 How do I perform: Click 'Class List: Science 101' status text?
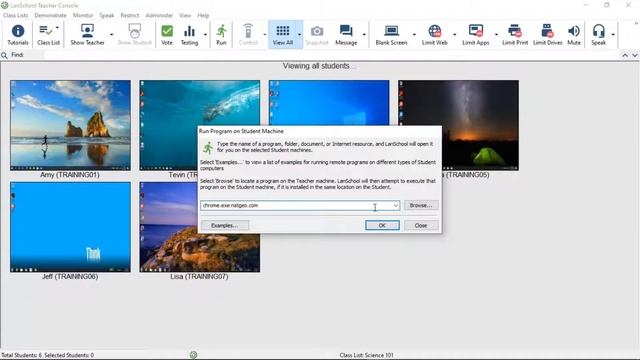366,355
